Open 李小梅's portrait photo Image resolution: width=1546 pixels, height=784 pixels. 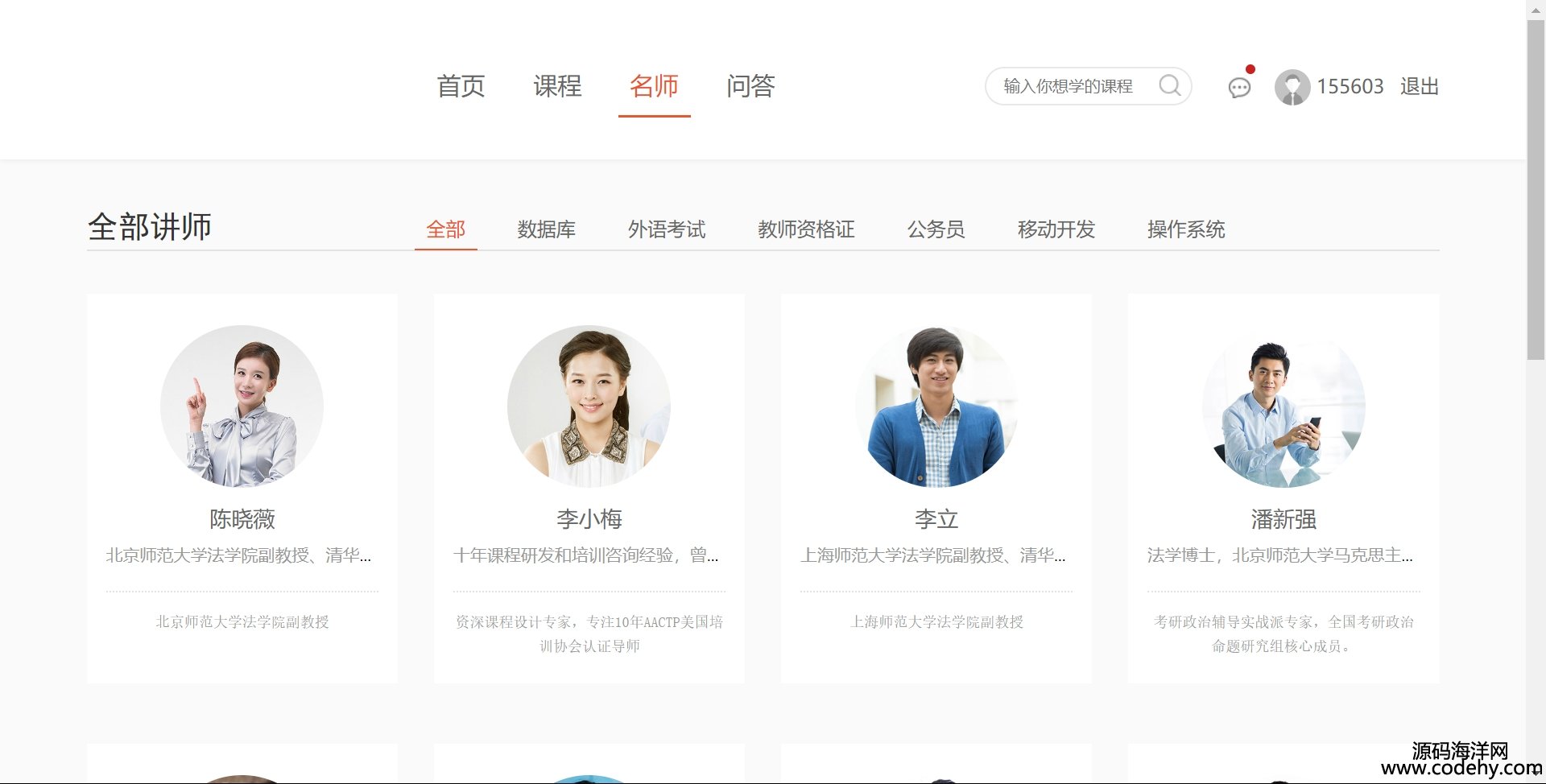click(589, 406)
